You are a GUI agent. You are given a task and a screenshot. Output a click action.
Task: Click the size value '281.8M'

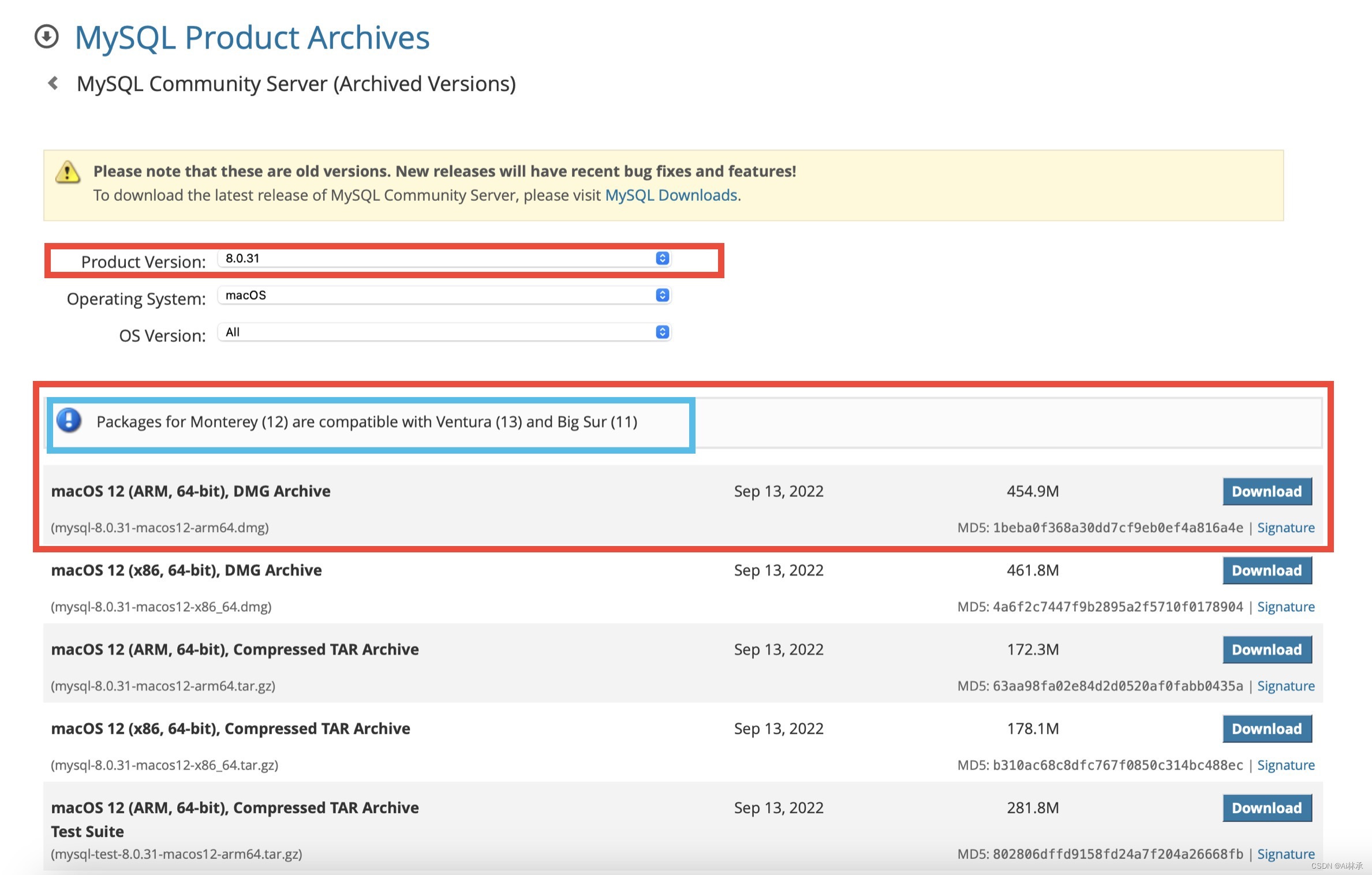pyautogui.click(x=1033, y=807)
